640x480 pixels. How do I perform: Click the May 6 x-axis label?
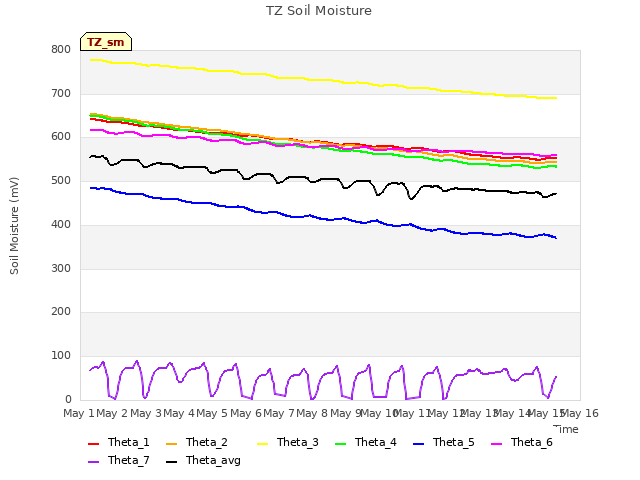[246, 413]
